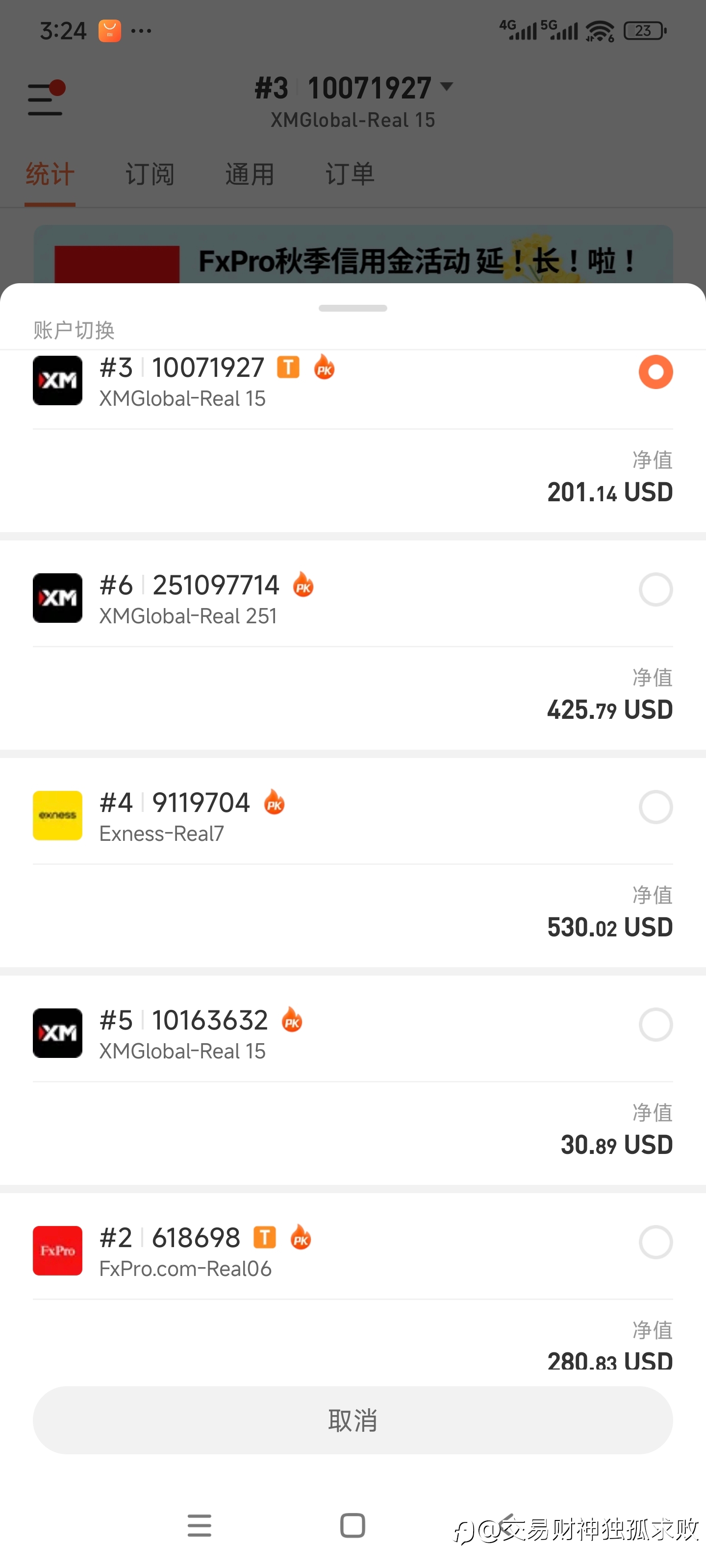The width and height of the screenshot is (706, 1568).
Task: Select account #5 10163632 radio button
Action: click(656, 1025)
